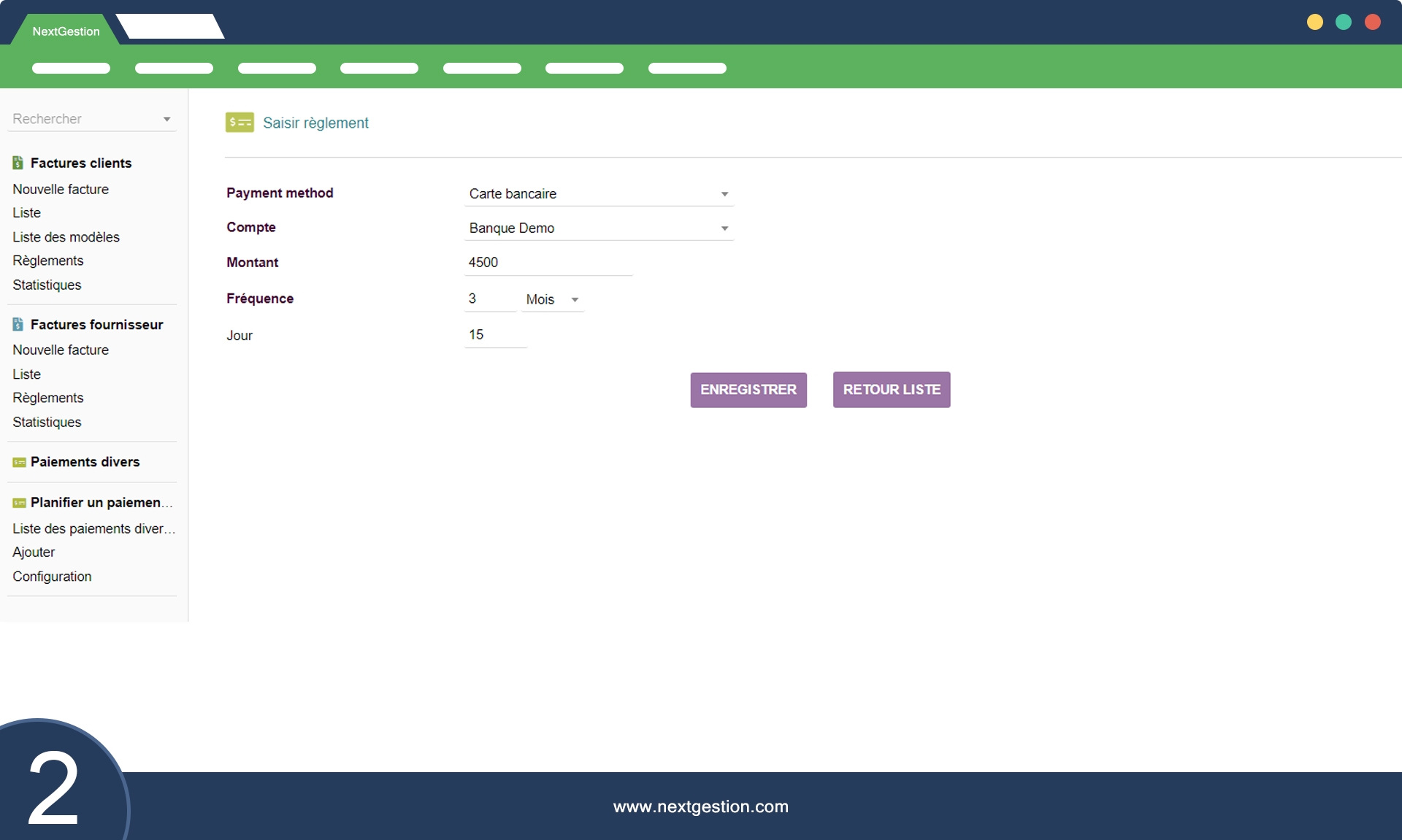Viewport: 1402px width, 840px height.
Task: Click the Planifier un paiement icon
Action: (x=20, y=503)
